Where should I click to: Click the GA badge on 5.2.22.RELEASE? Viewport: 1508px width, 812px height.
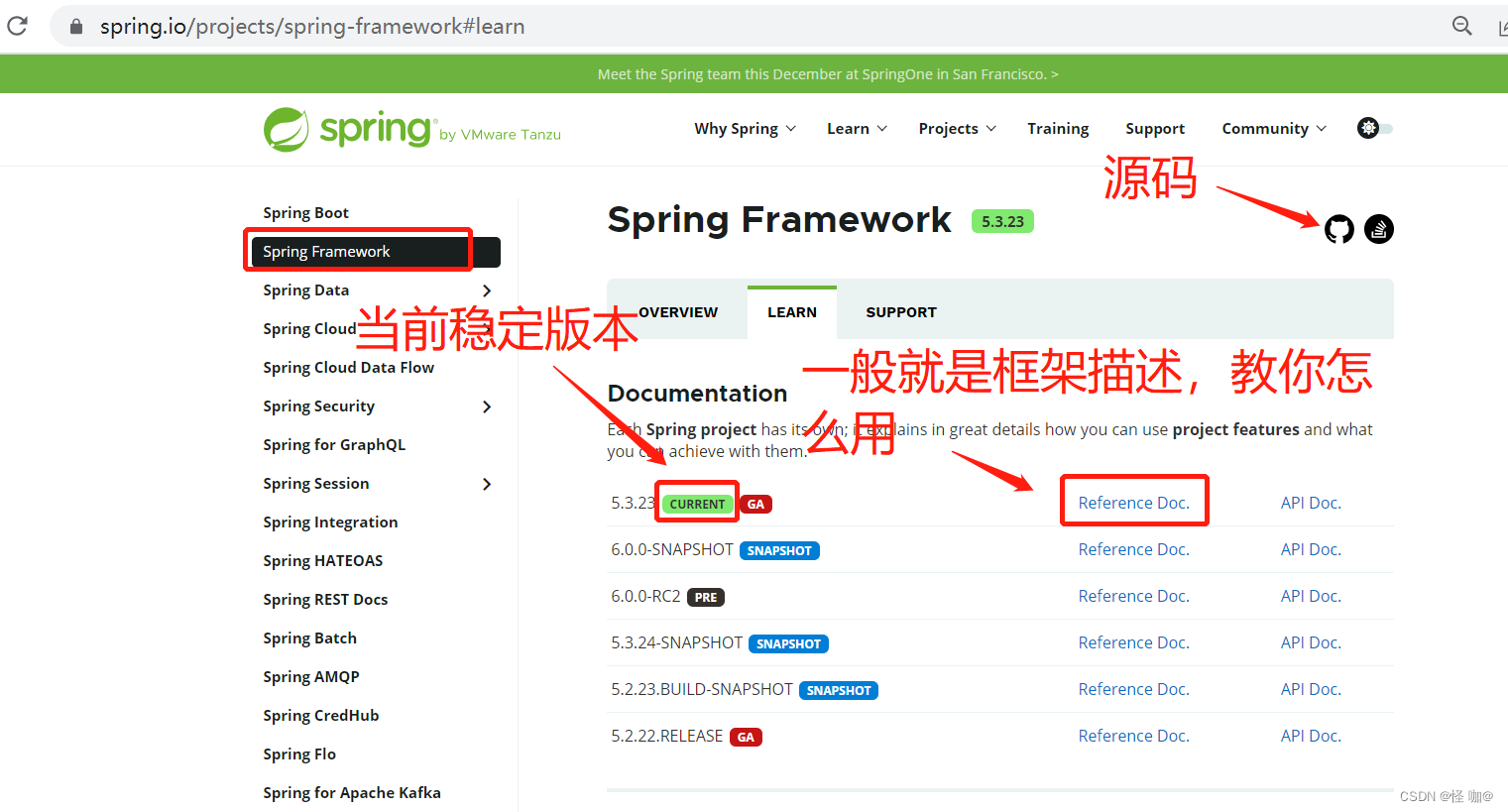(x=746, y=737)
